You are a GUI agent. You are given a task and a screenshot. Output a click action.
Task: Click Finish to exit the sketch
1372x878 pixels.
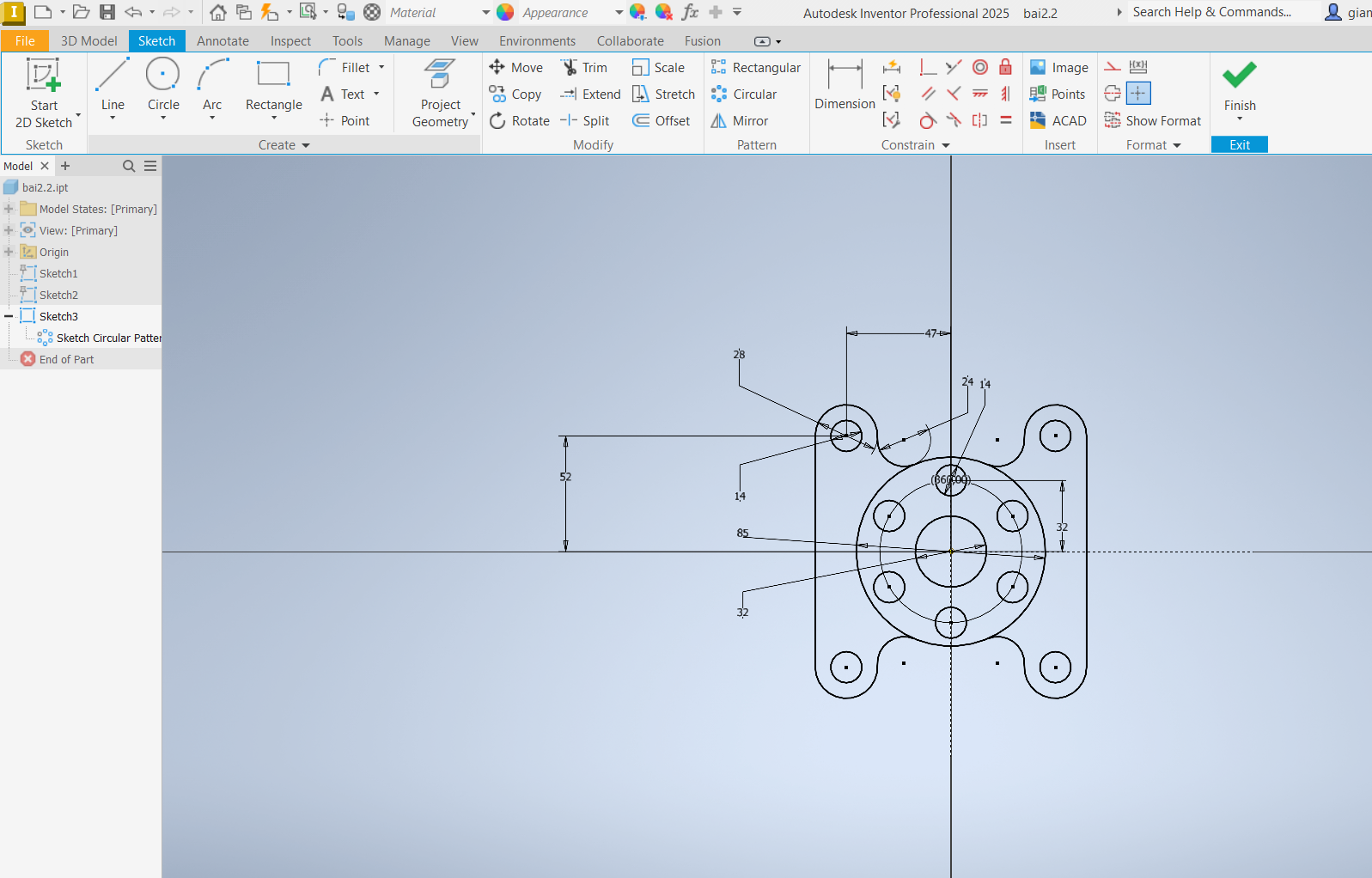[1239, 86]
